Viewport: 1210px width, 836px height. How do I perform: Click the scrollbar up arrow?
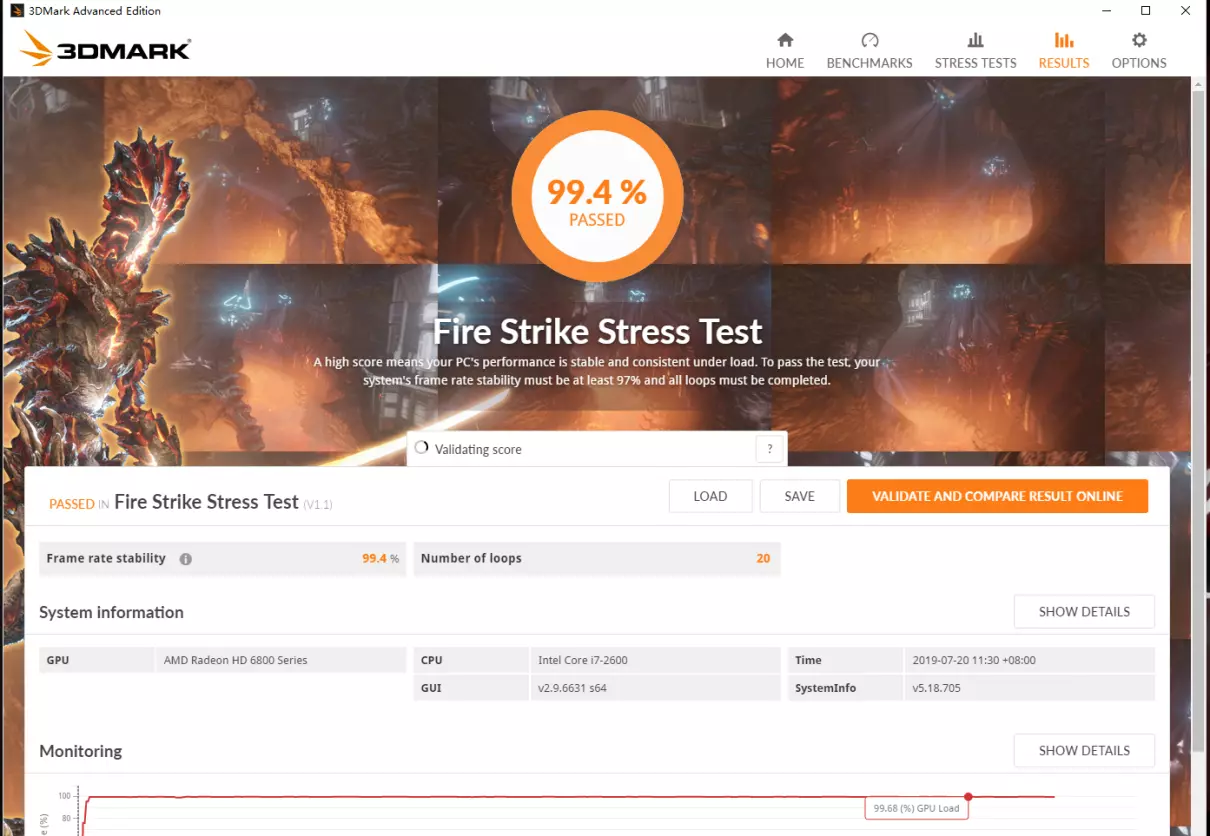tap(1199, 86)
